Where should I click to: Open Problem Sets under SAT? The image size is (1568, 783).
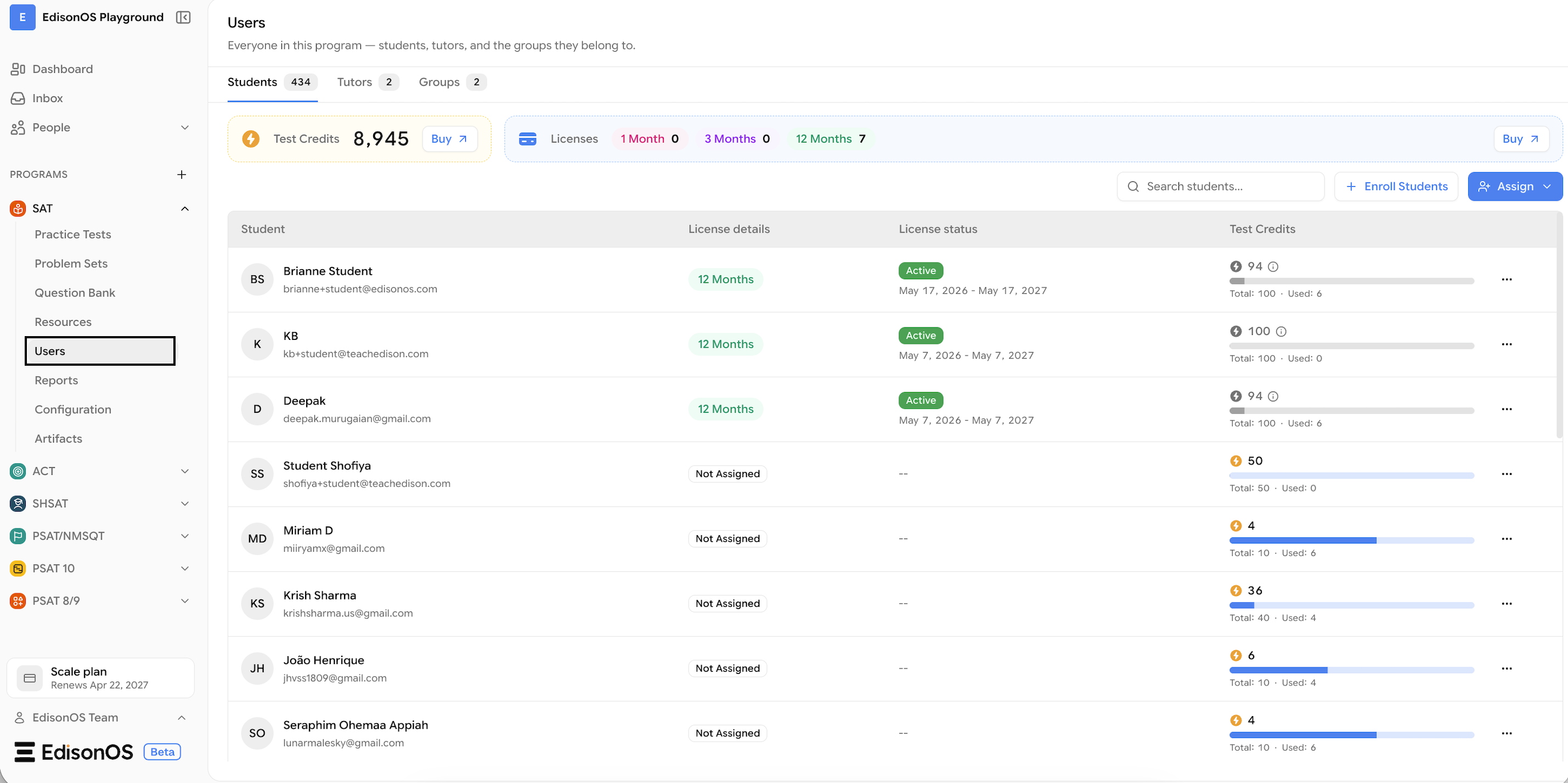point(71,263)
